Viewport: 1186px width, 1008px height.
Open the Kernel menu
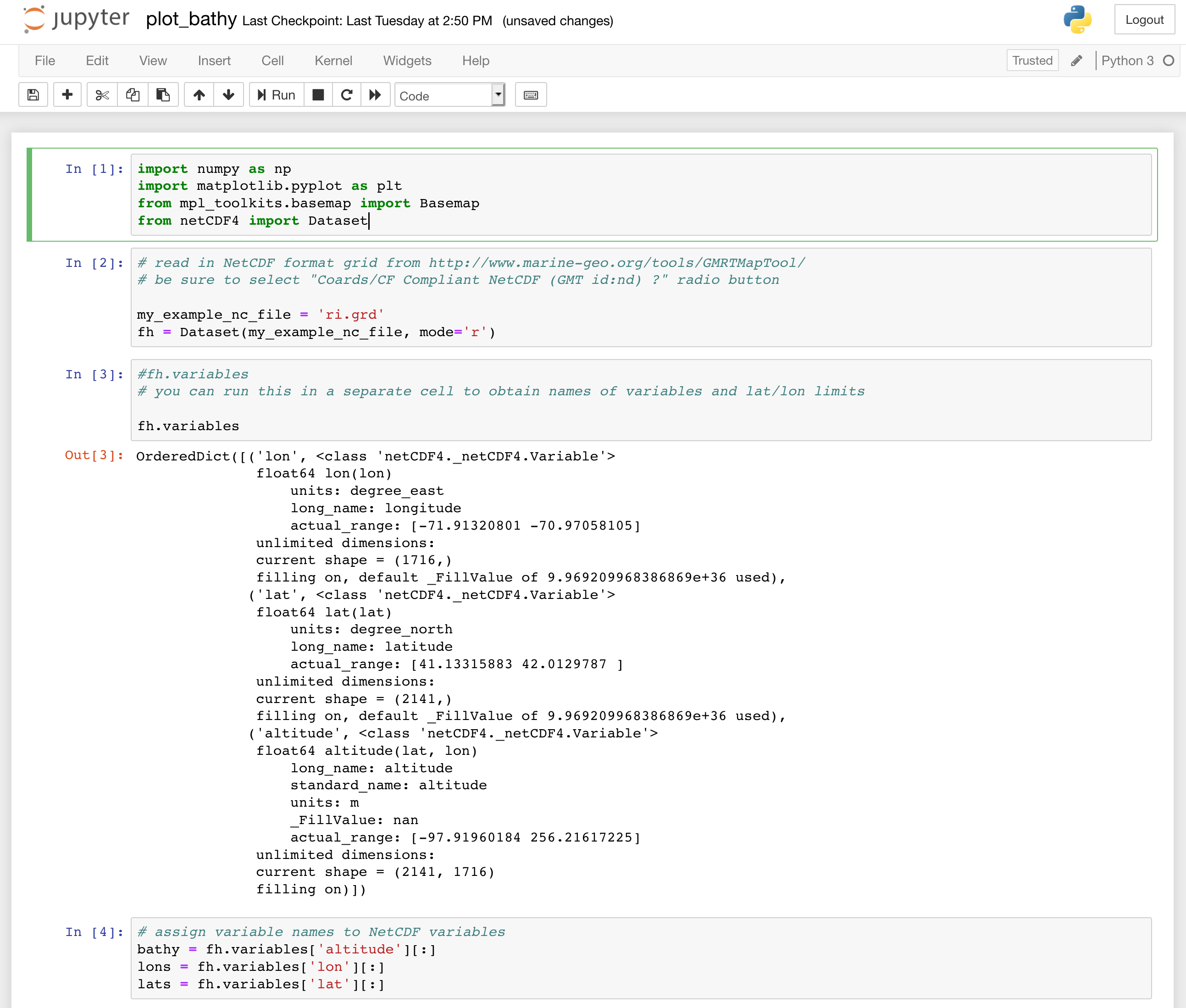pos(333,61)
